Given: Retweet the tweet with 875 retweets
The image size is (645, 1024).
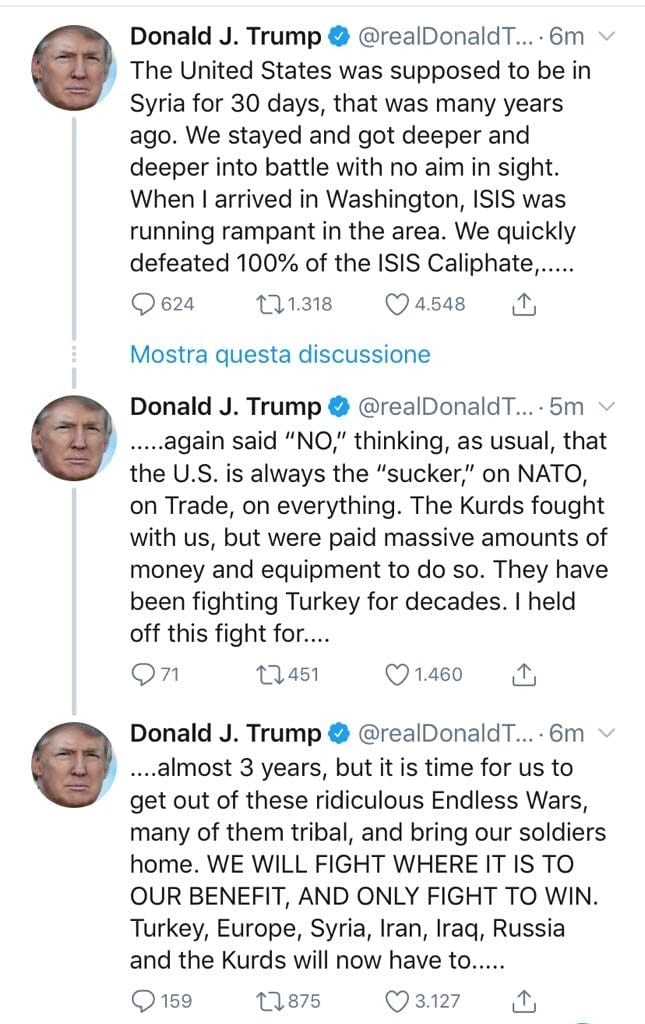Looking at the screenshot, I should pyautogui.click(x=269, y=1000).
